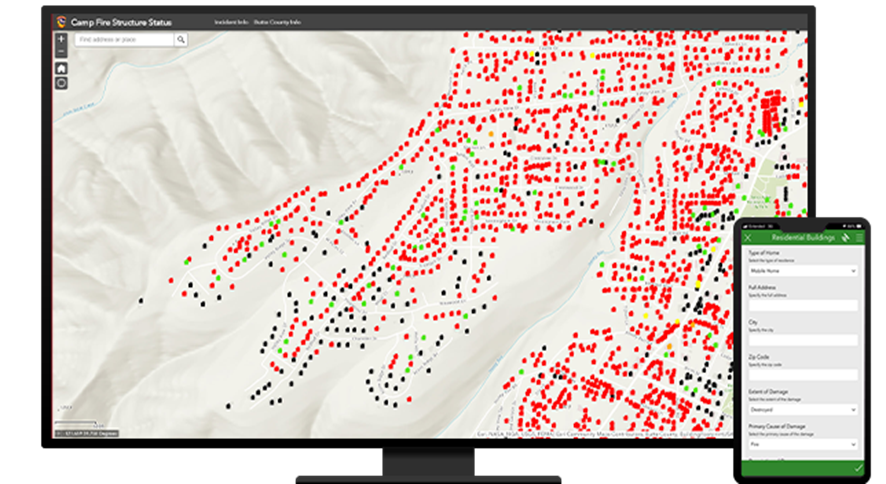Zoom out on the map with minus button
Image resolution: width=886 pixels, height=484 pixels.
(61, 51)
